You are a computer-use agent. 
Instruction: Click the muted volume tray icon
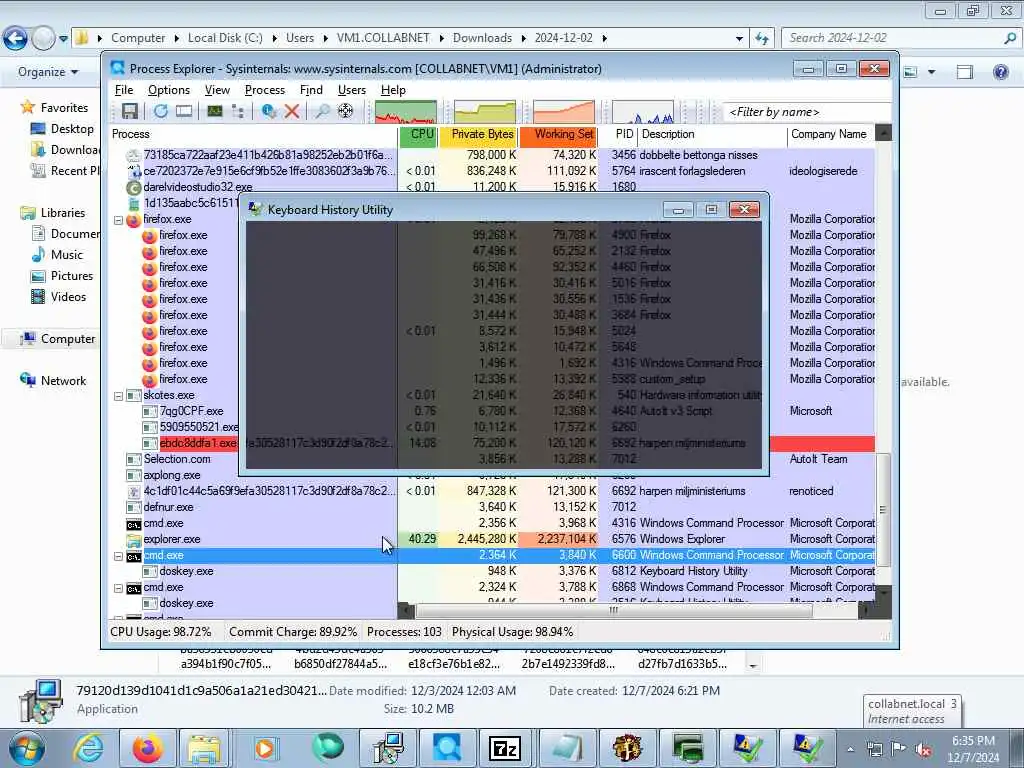tap(923, 749)
